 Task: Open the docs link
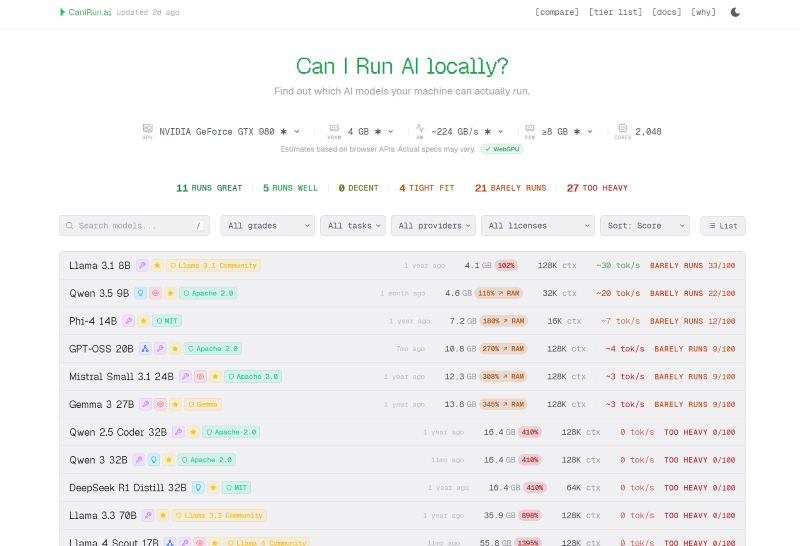666,12
